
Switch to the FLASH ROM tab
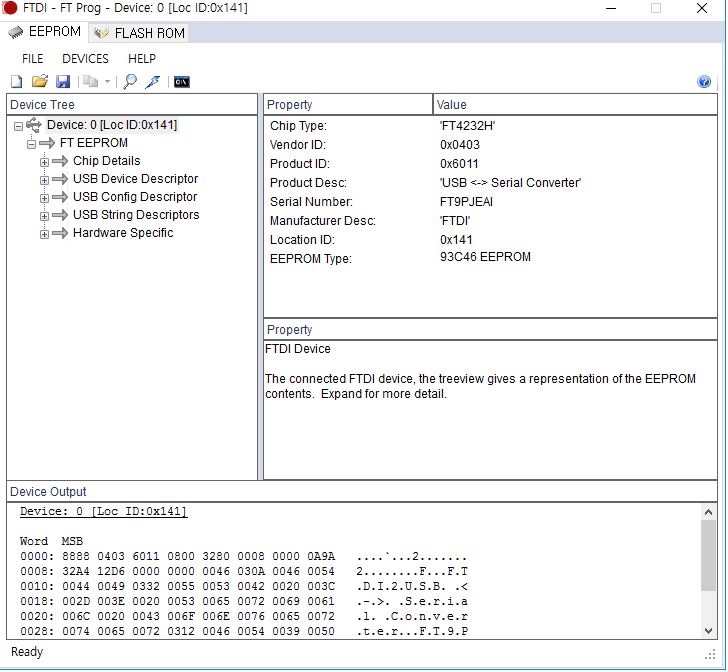[139, 33]
